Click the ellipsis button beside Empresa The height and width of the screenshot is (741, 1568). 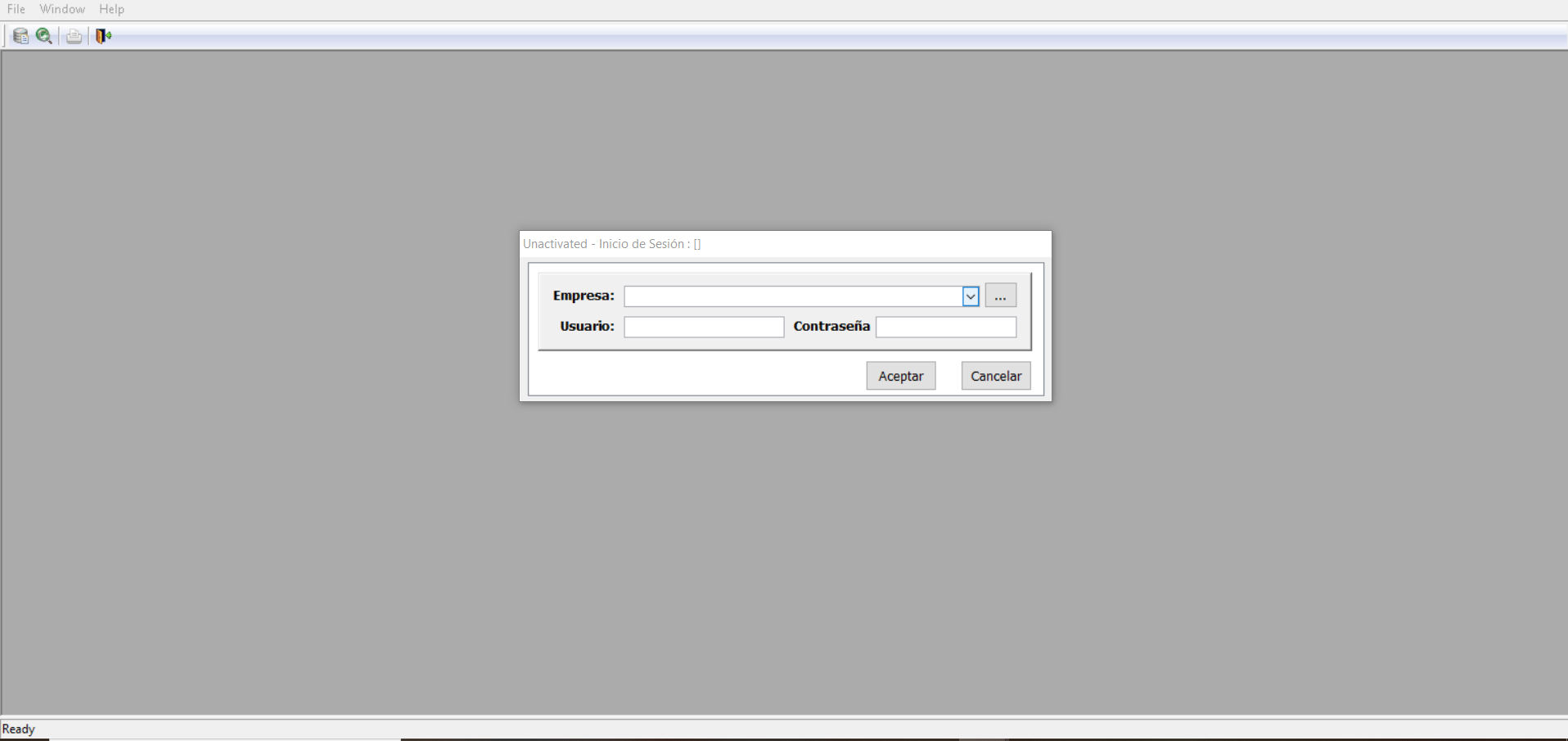(1000, 296)
